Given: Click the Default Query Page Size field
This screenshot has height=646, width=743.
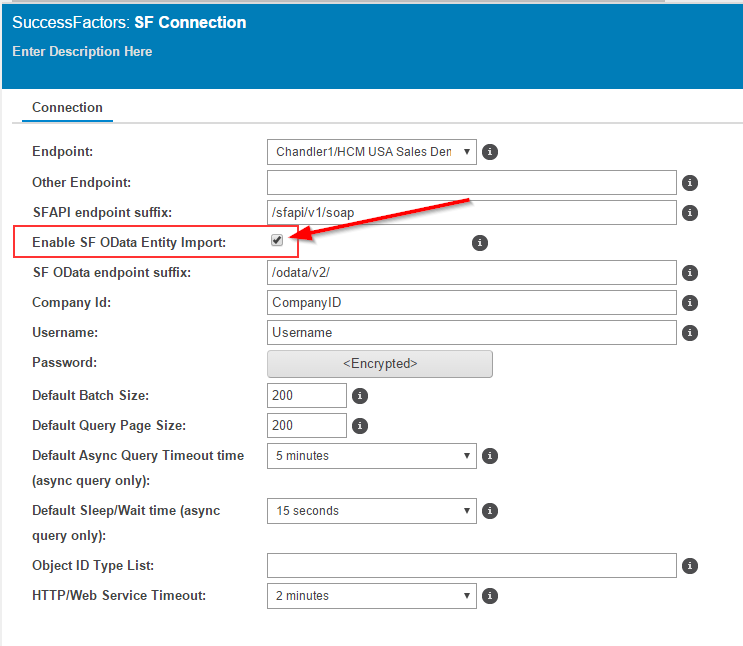Looking at the screenshot, I should pos(307,425).
